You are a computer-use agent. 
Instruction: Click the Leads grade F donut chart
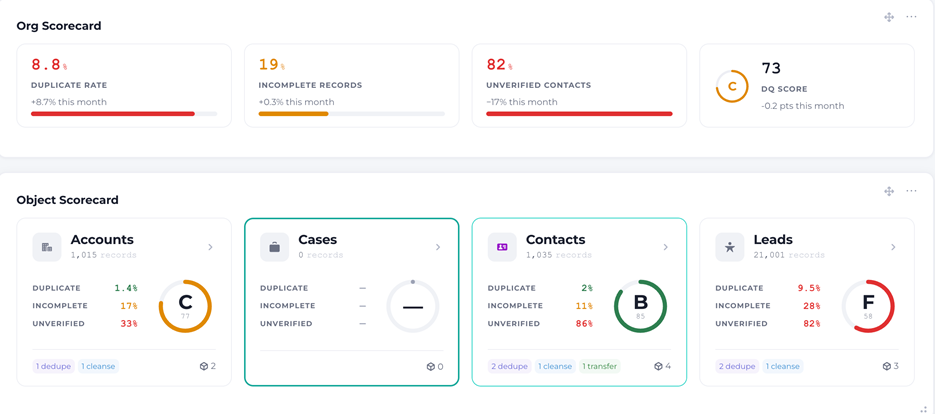pos(868,306)
